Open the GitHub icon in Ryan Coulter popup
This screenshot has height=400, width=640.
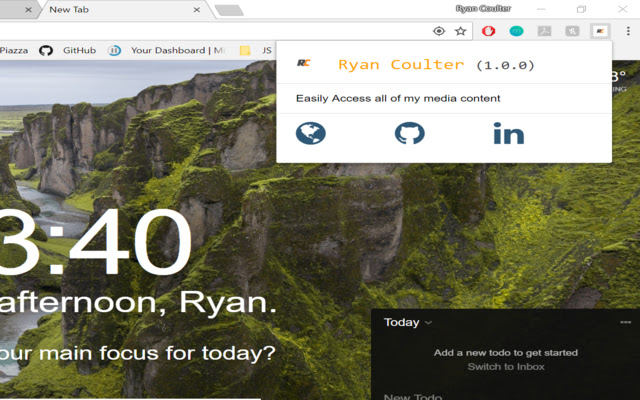[x=409, y=133]
